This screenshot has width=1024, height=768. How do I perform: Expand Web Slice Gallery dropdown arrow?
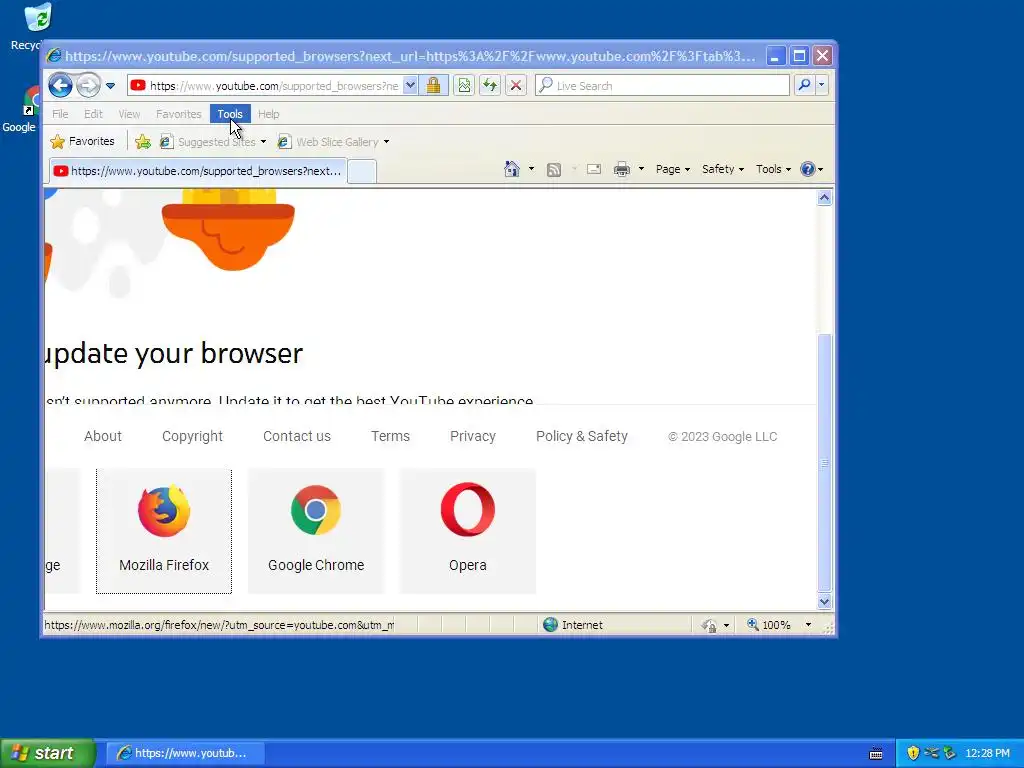click(387, 142)
